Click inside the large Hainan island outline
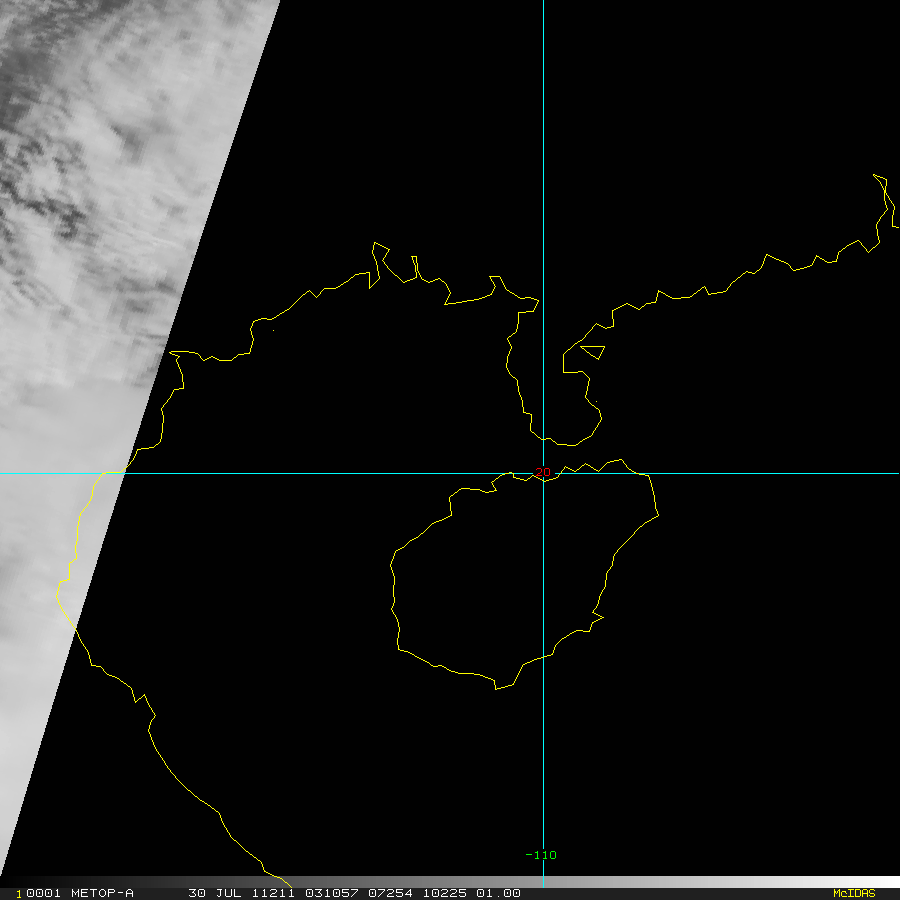This screenshot has height=900, width=900. click(517, 574)
